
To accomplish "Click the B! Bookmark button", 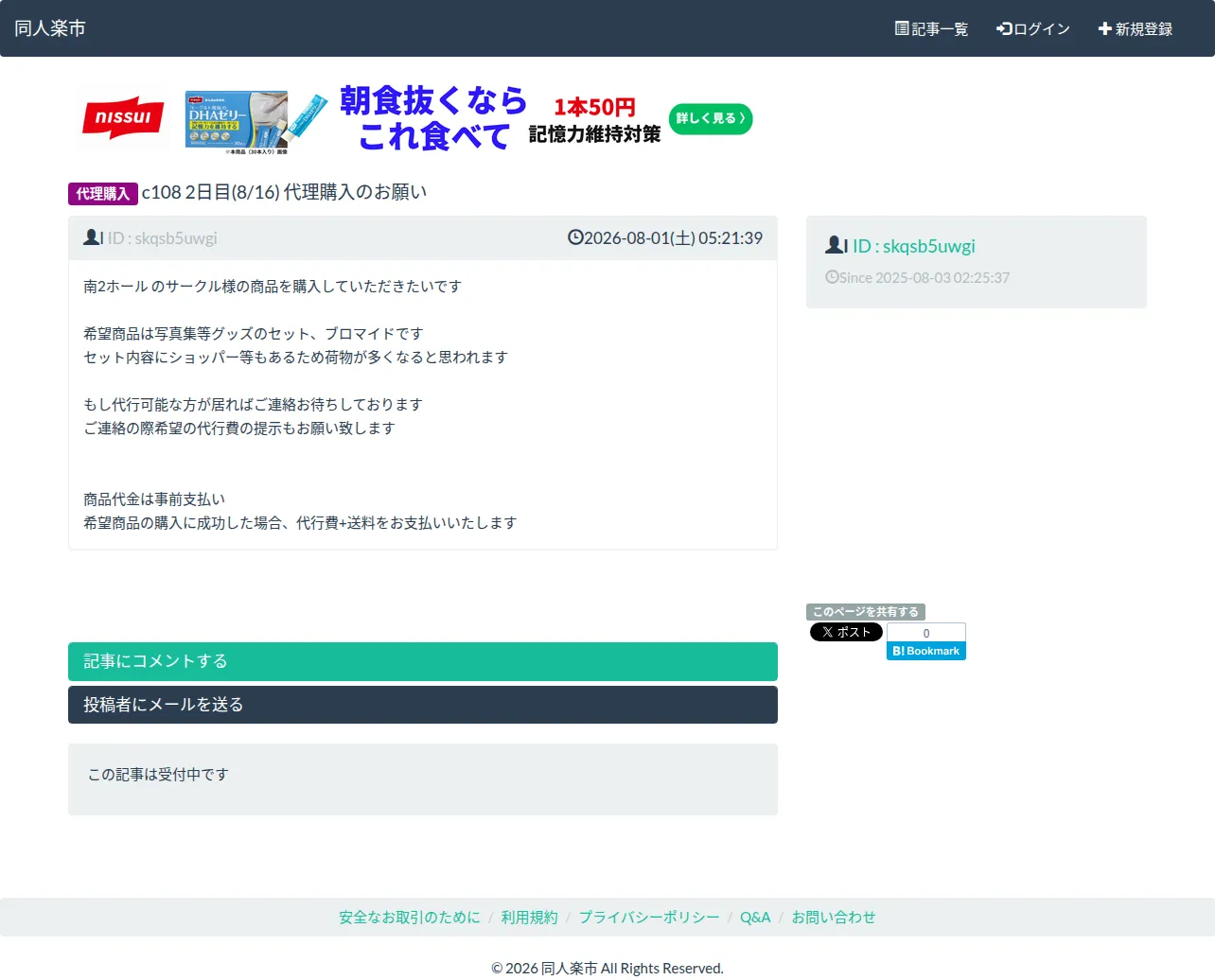I will tap(926, 651).
